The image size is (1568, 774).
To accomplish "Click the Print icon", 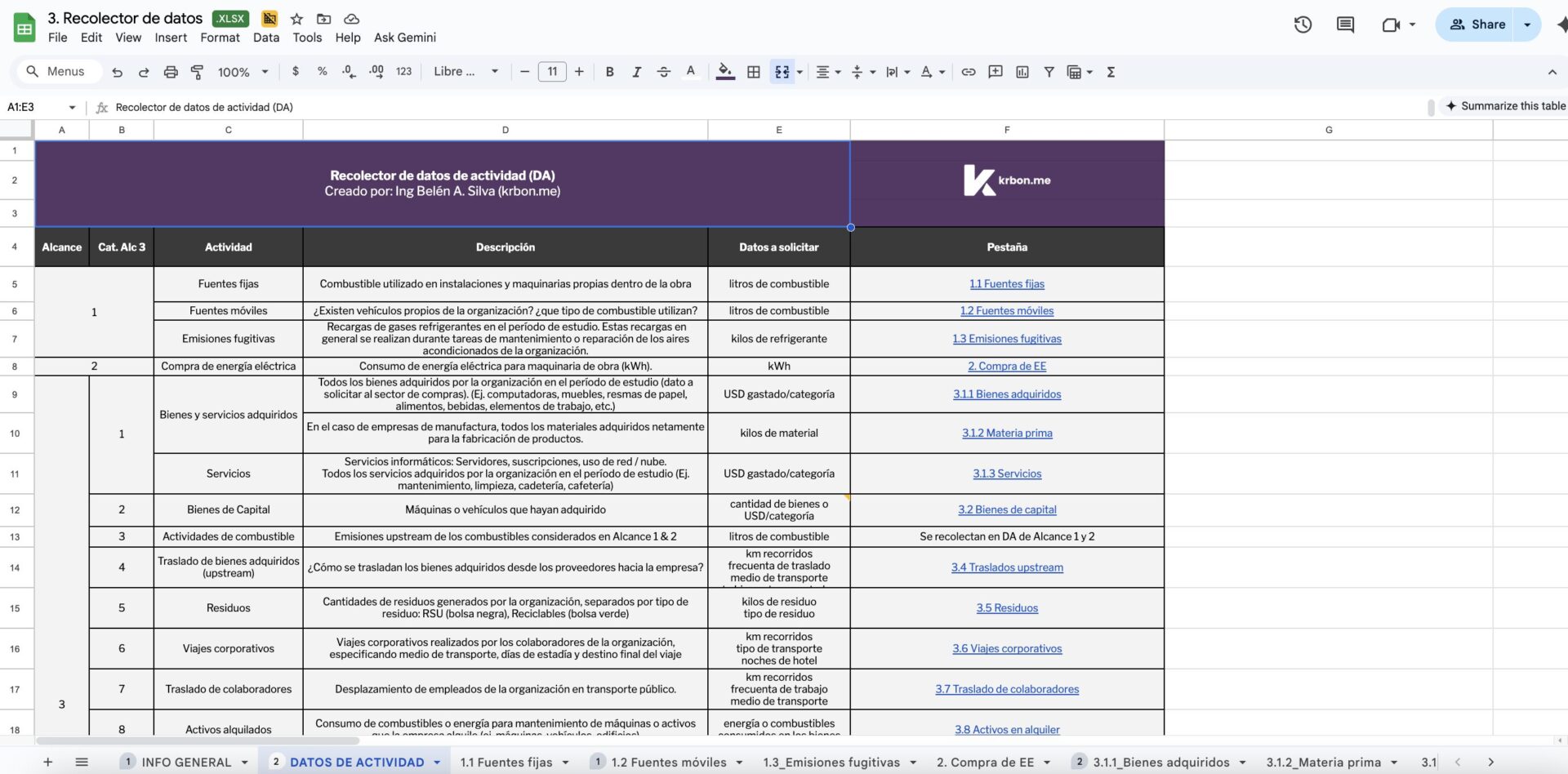I will click(x=171, y=72).
